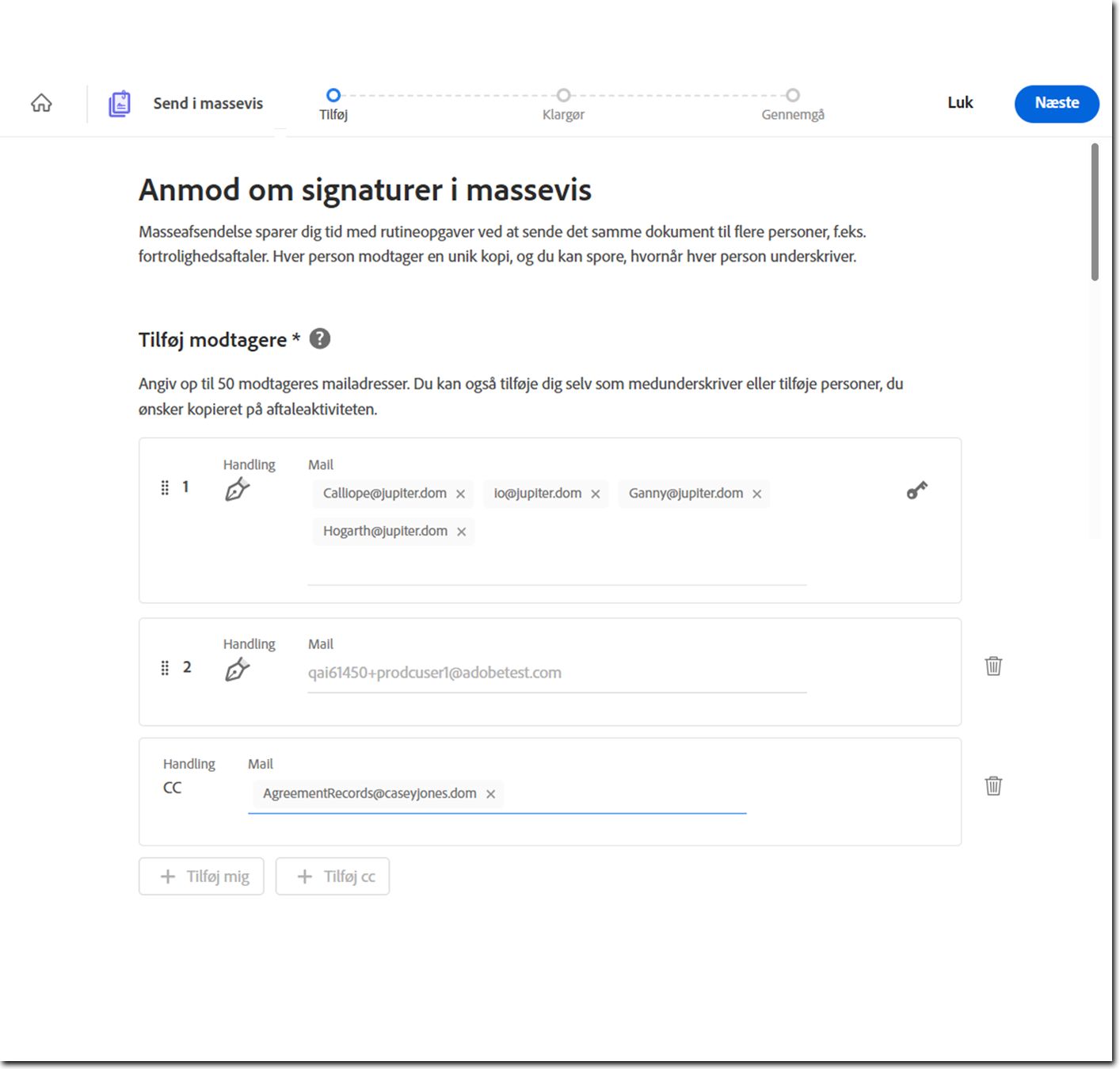Click the Hogarth@jupiter.dom email chip
Image resolution: width=1120 pixels, height=1069 pixels.
394,532
